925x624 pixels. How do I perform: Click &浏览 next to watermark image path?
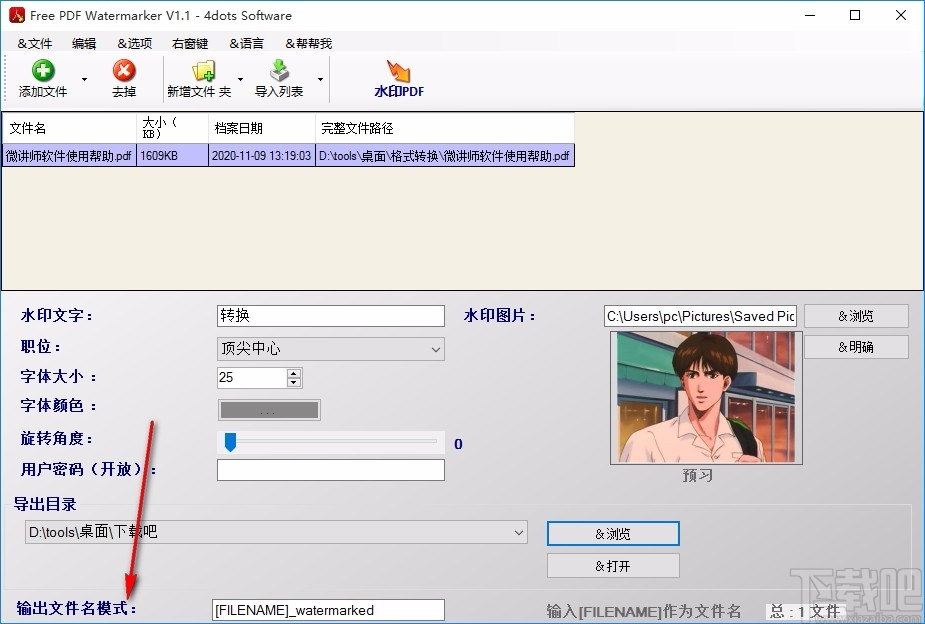(x=856, y=316)
